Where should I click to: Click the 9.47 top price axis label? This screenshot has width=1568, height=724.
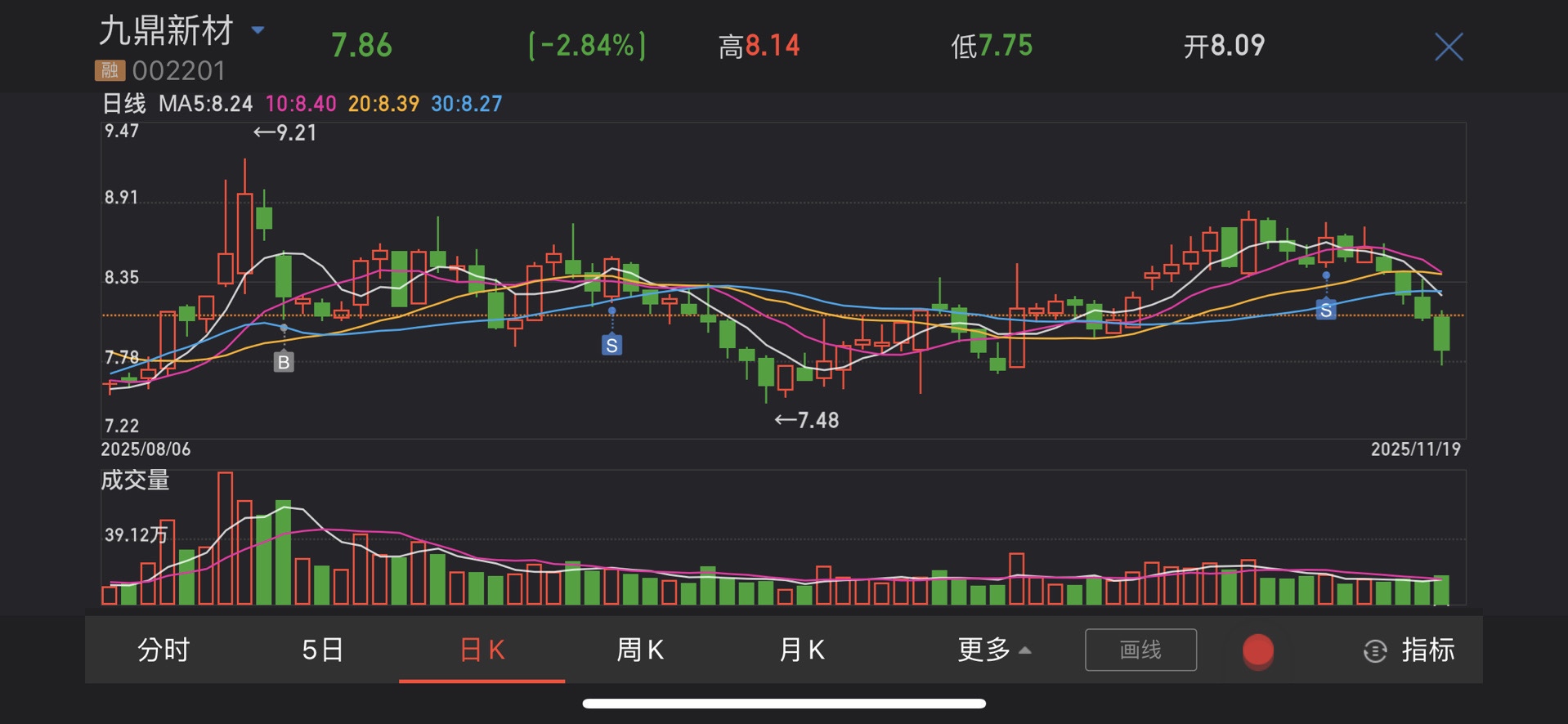tap(121, 132)
